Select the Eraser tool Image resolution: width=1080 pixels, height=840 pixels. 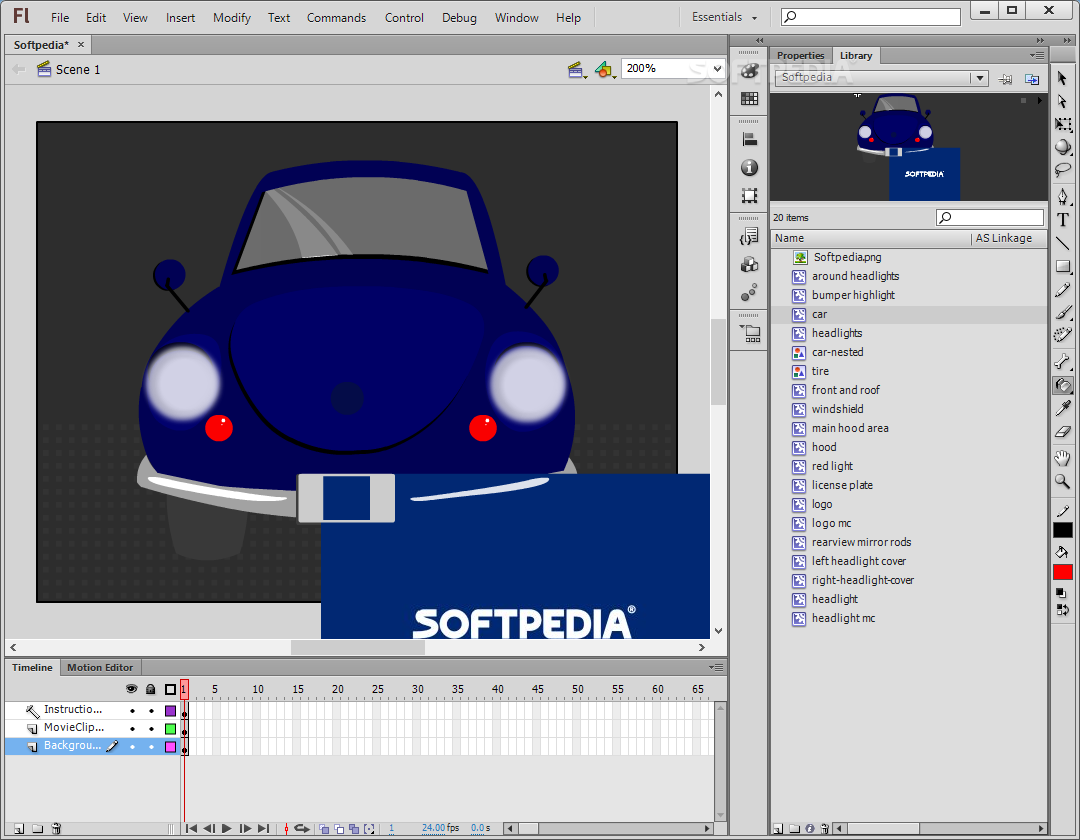point(1063,432)
